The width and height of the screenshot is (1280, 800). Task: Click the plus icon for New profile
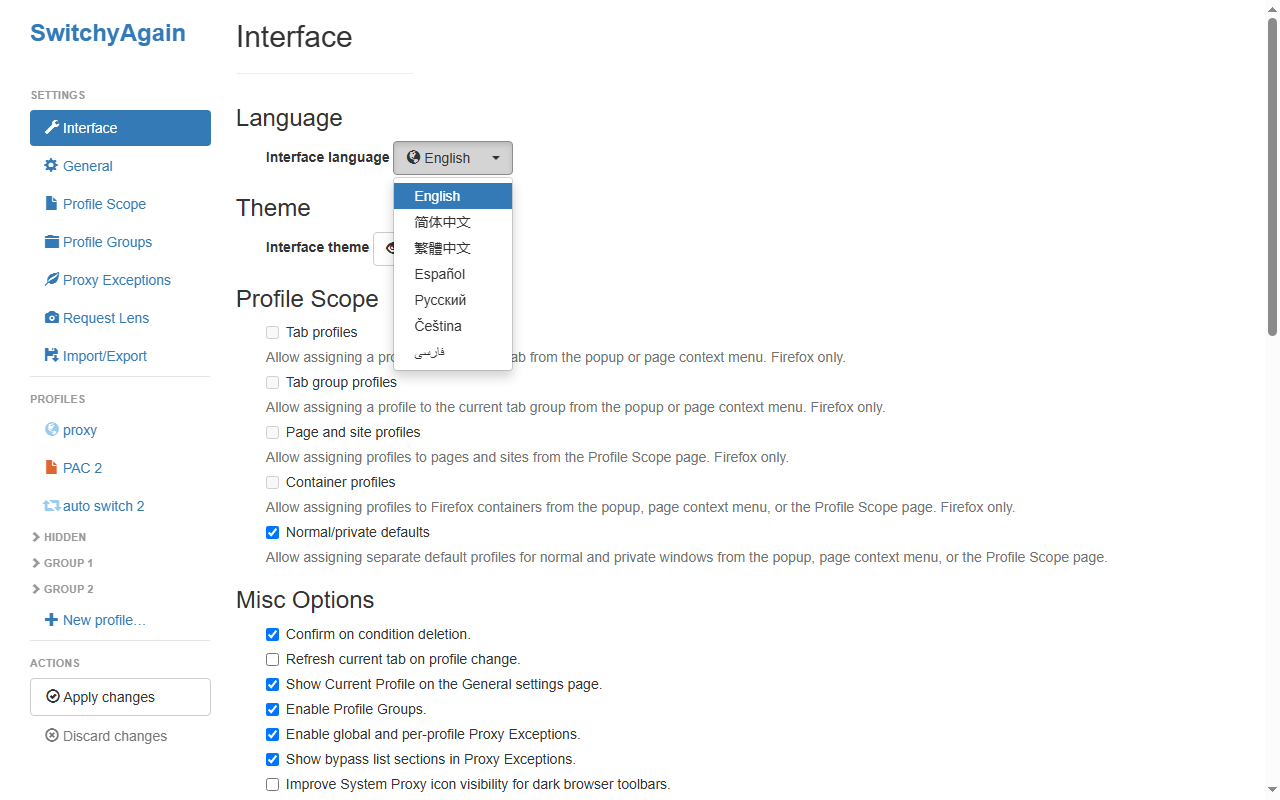pyautogui.click(x=51, y=620)
